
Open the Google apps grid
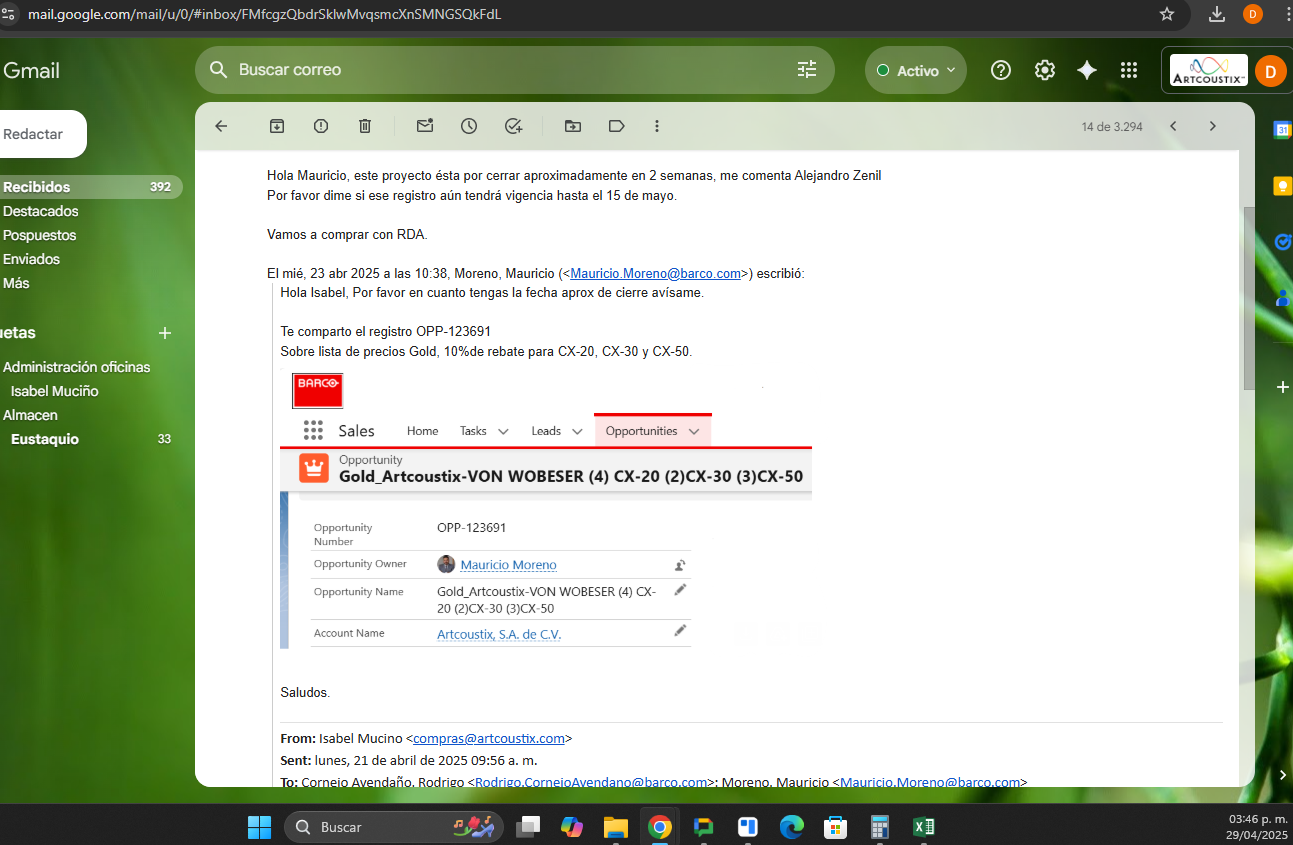pos(1129,70)
